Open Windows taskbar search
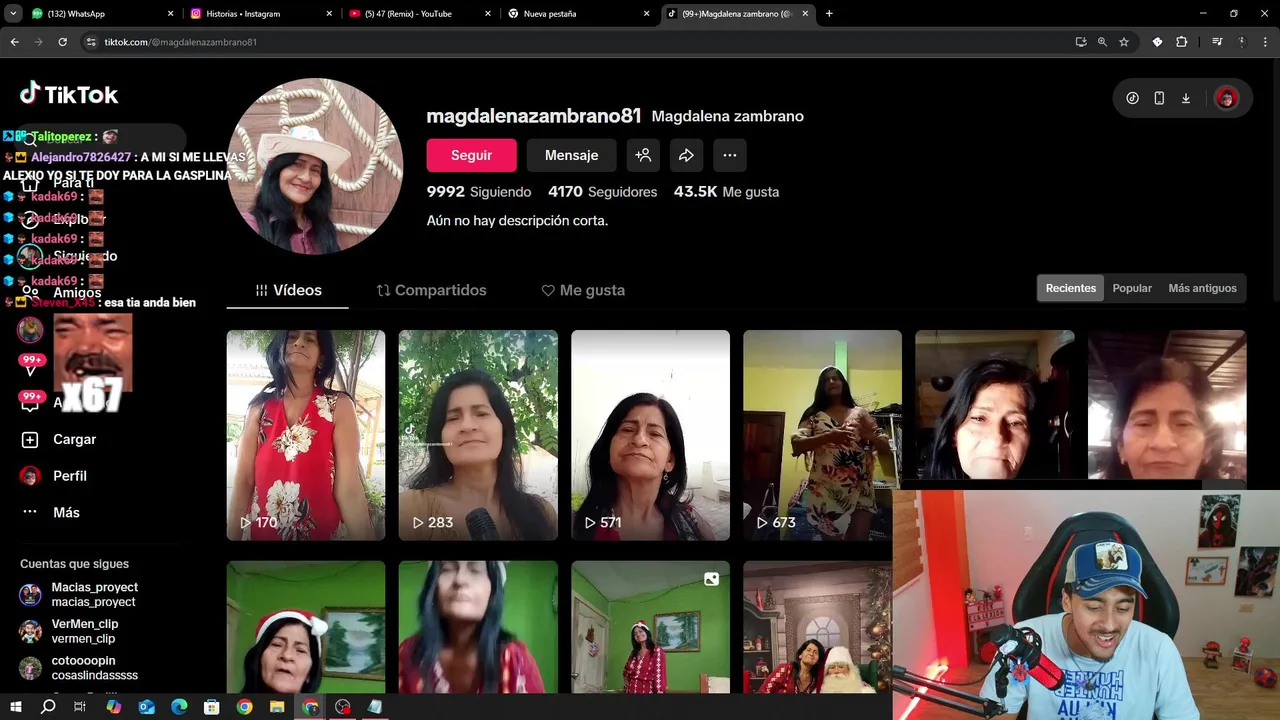 pyautogui.click(x=48, y=707)
